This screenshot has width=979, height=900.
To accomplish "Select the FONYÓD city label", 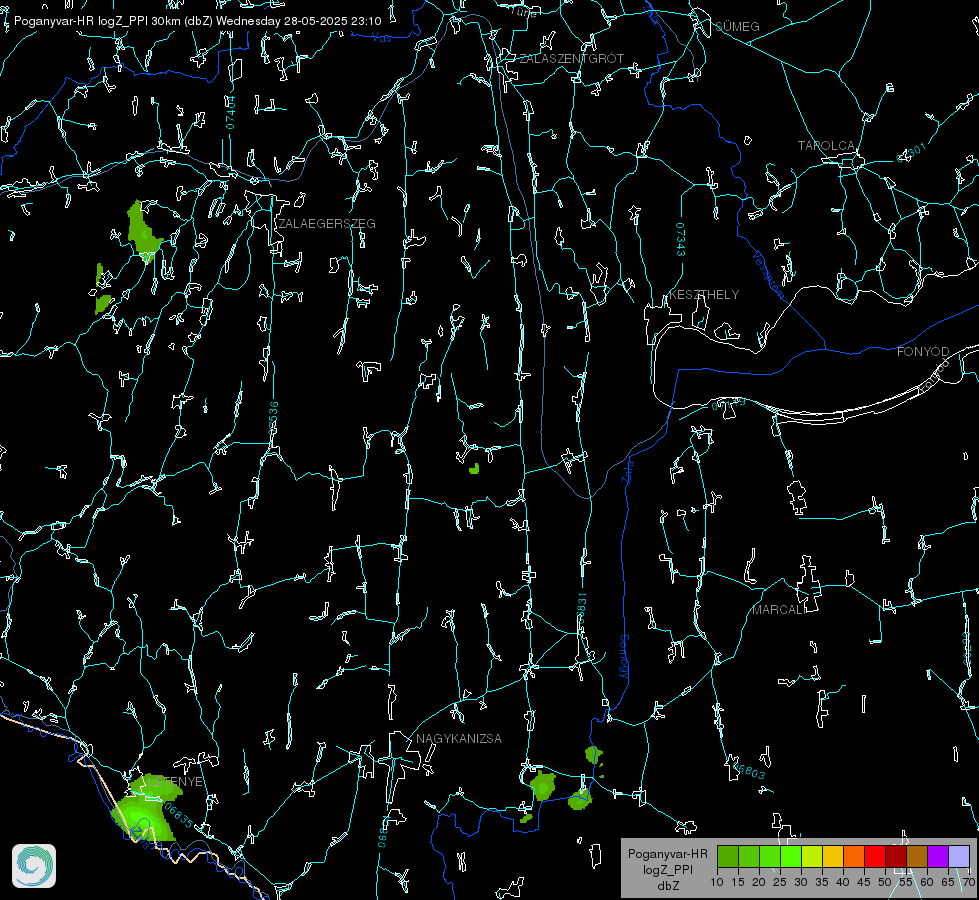I will pyautogui.click(x=923, y=352).
